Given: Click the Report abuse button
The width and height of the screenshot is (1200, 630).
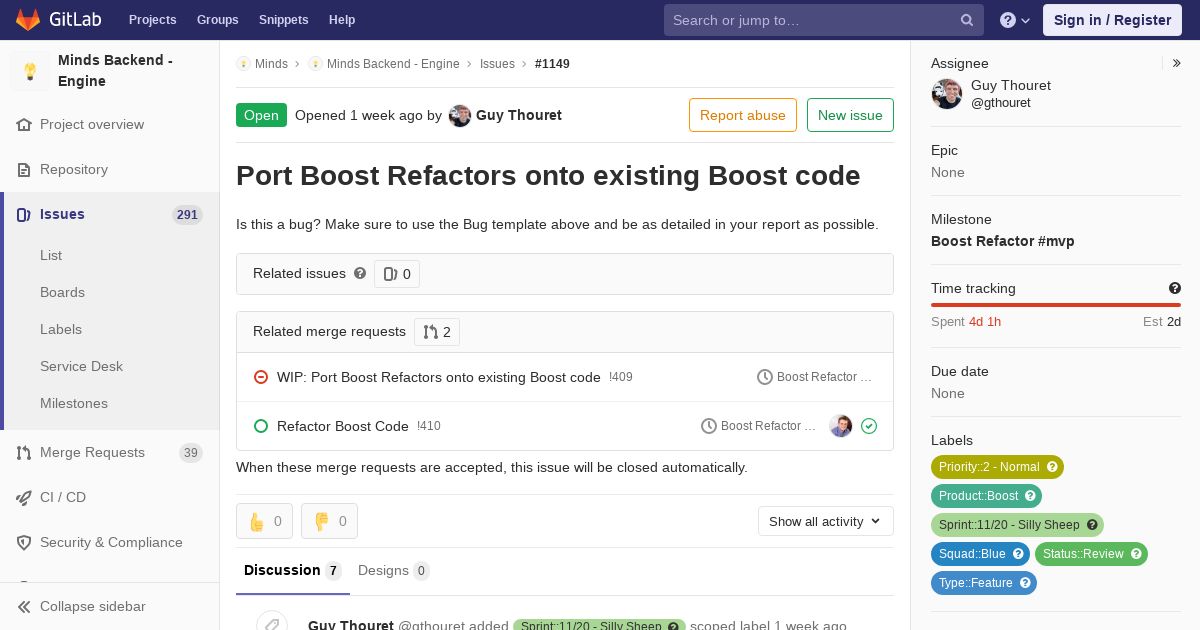Looking at the screenshot, I should pyautogui.click(x=743, y=115).
